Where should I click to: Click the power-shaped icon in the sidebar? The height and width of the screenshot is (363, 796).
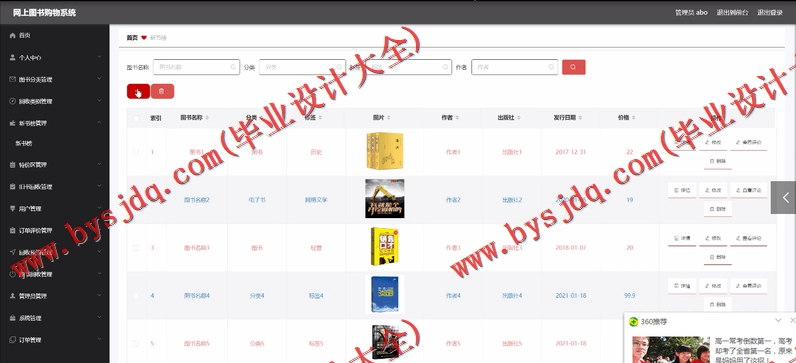click(x=13, y=274)
